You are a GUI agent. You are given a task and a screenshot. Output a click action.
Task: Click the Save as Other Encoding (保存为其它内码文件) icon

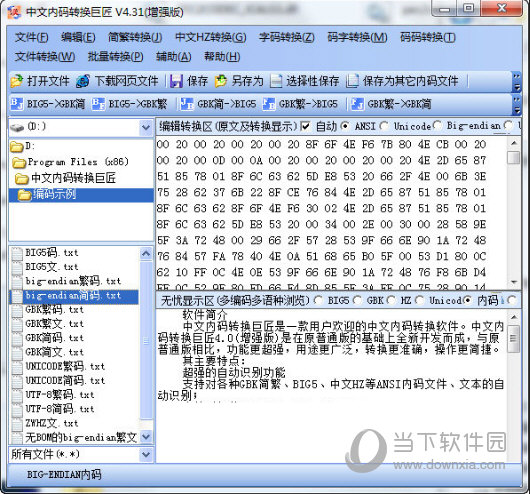(x=353, y=81)
